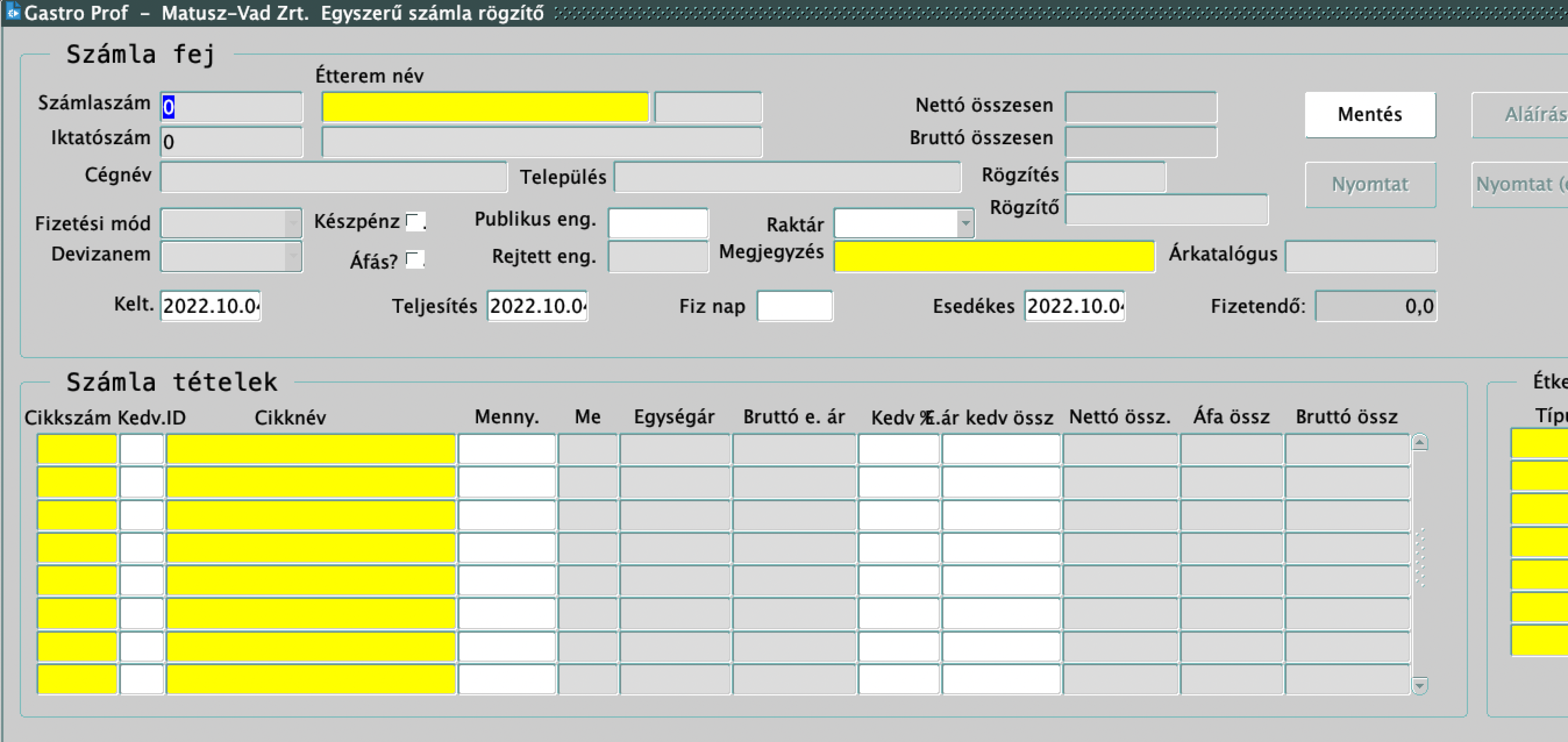Click first row Kedv.ID cell
This screenshot has height=742, width=1568.
[142, 449]
